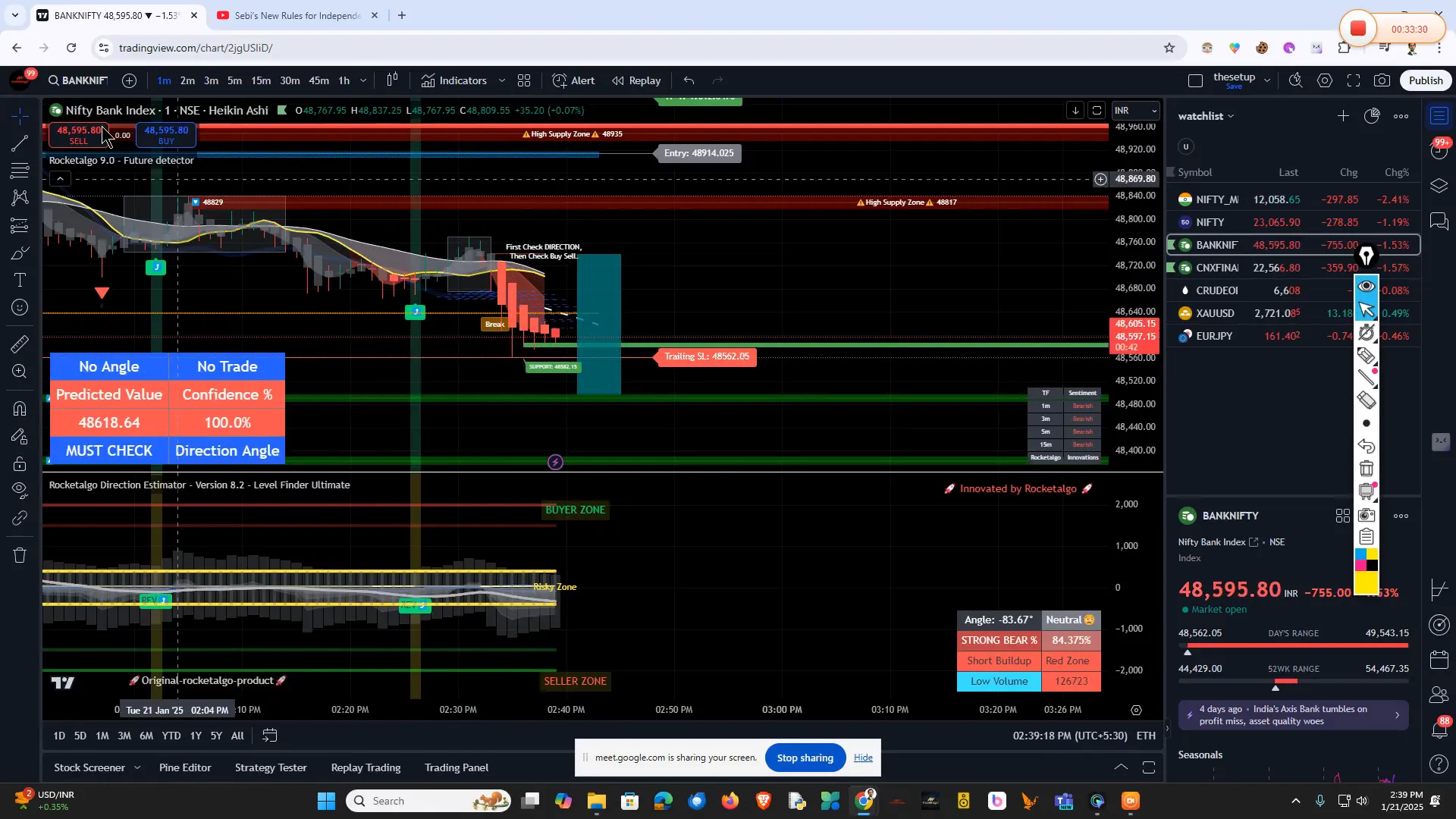Switch to the 45m timeframe

318,80
